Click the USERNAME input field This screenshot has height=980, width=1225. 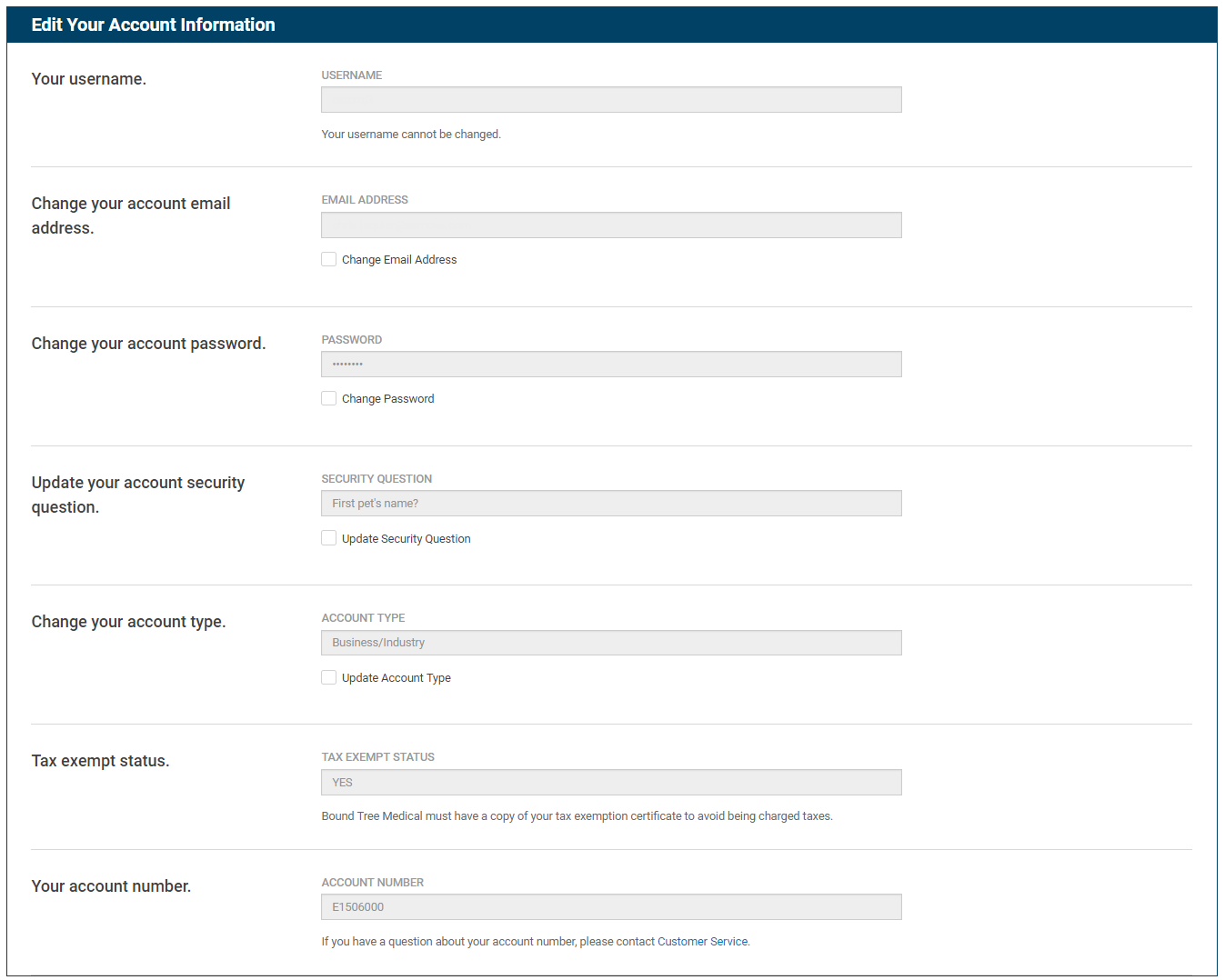pos(610,99)
